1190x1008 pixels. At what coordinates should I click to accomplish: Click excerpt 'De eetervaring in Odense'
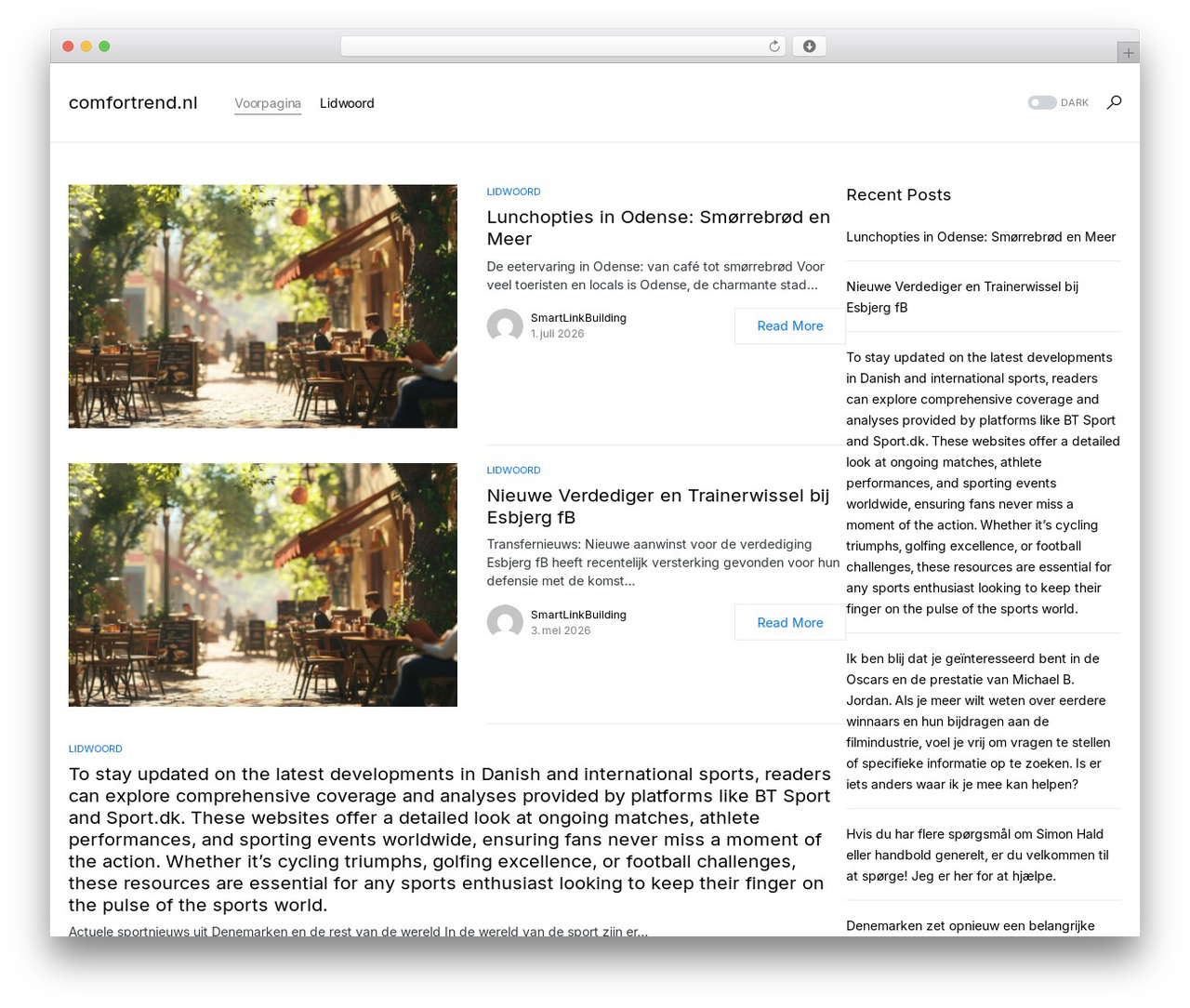pyautogui.click(x=655, y=276)
